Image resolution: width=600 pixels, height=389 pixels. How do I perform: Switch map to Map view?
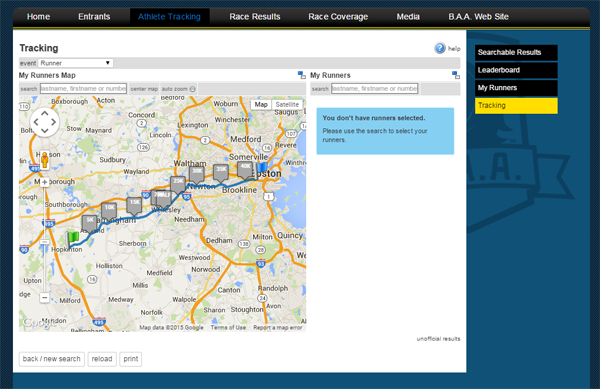(261, 104)
